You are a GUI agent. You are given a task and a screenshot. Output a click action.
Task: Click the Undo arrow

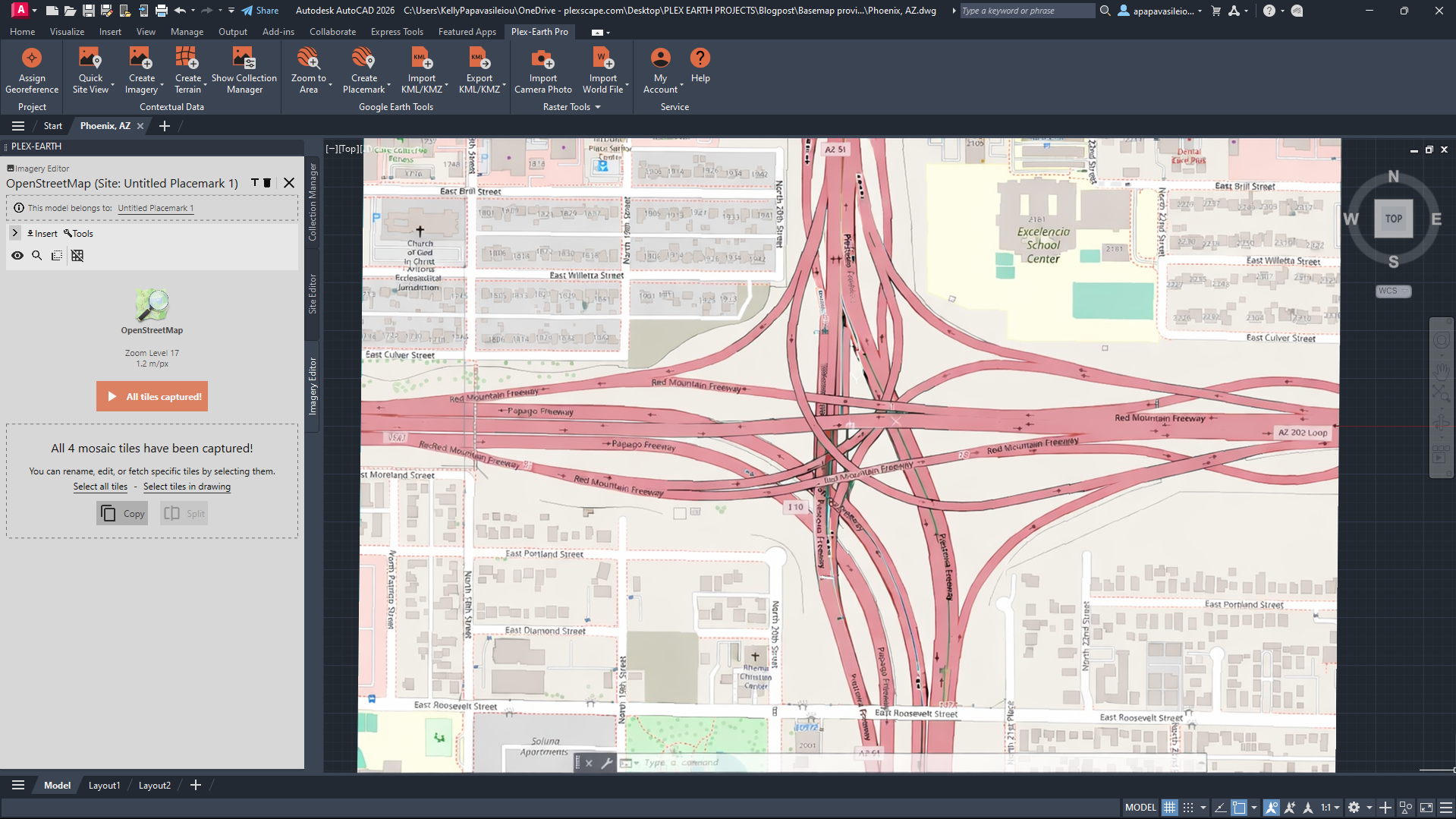pos(180,11)
